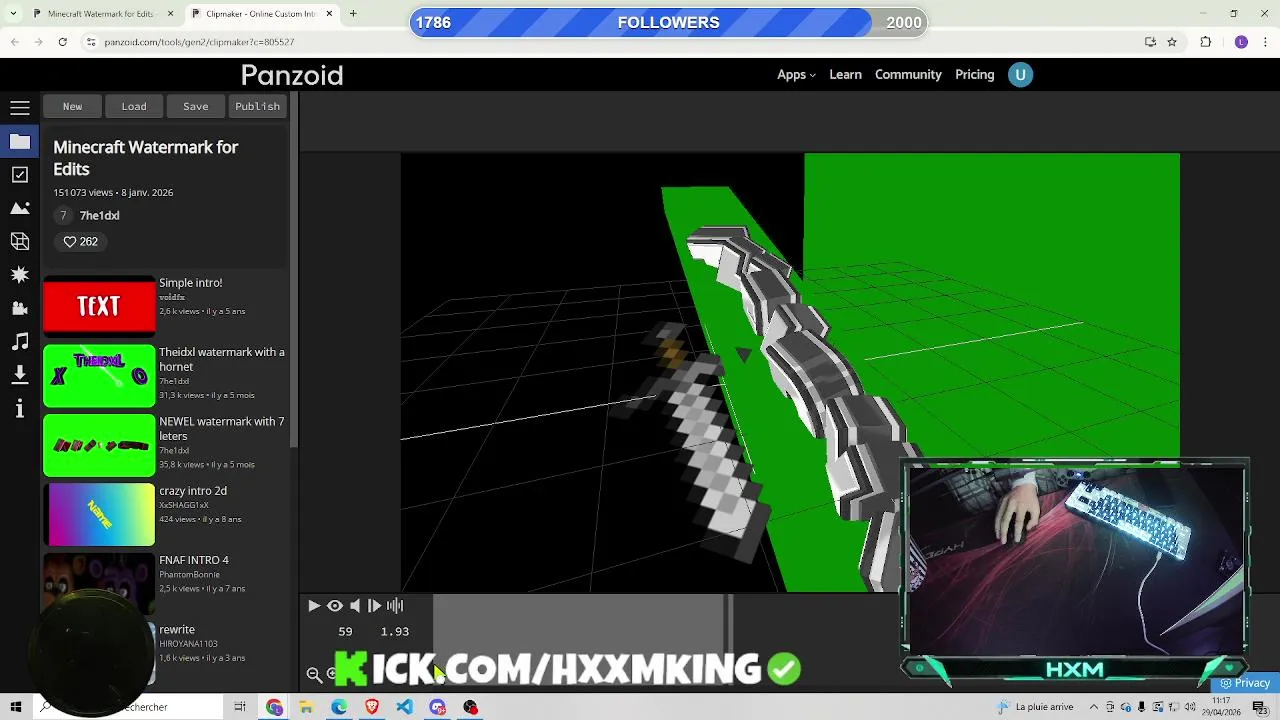
Task: Open the user avatar U menu
Action: point(1020,74)
